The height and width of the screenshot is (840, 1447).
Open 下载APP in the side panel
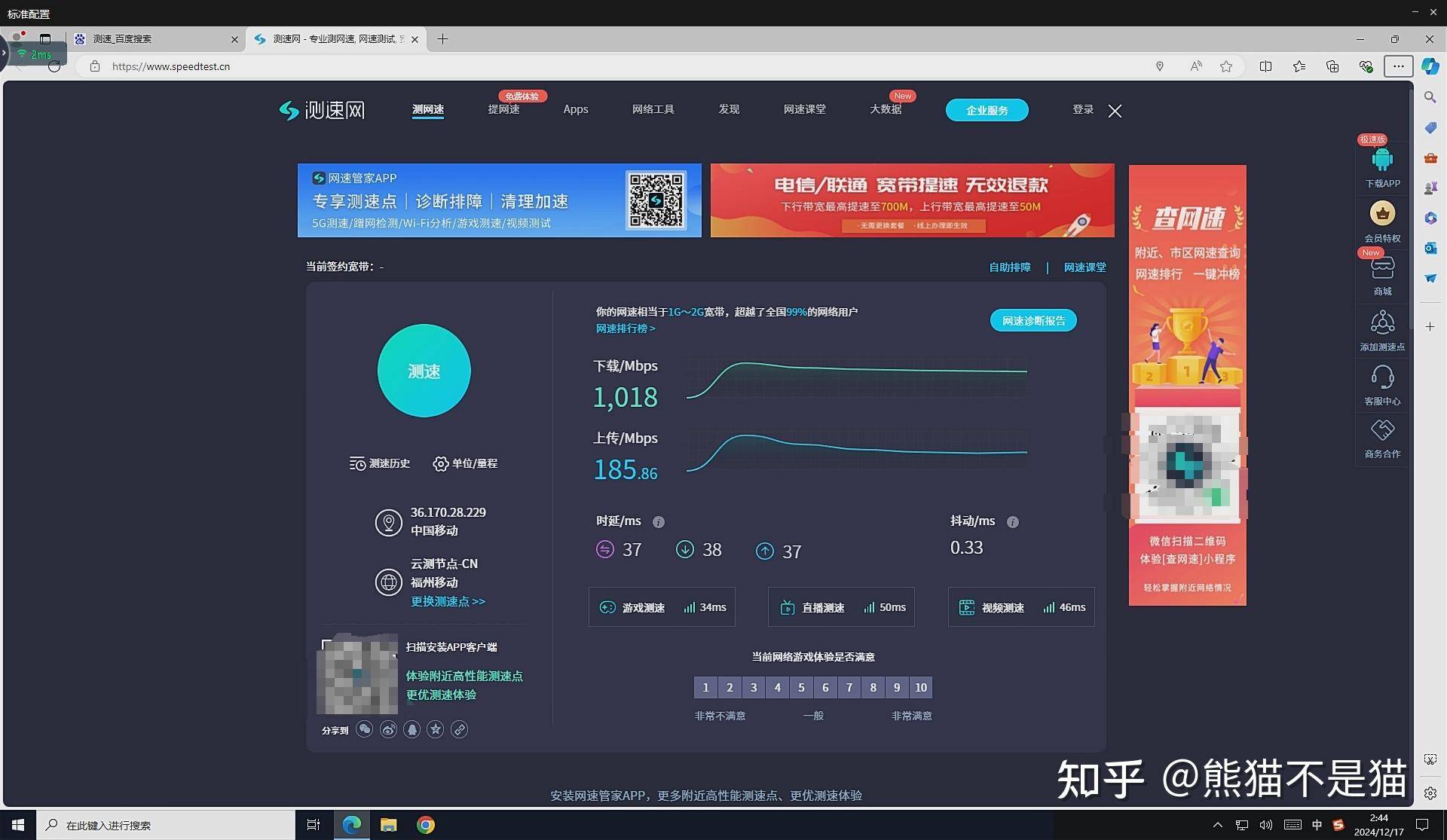1382,167
